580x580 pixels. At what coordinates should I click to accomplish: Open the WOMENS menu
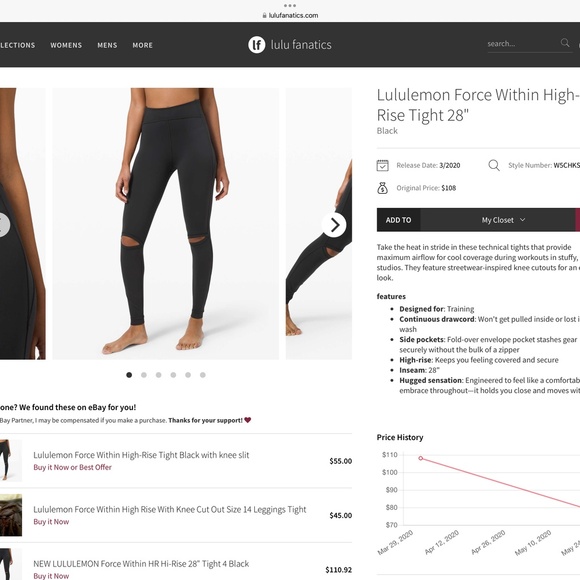click(66, 45)
